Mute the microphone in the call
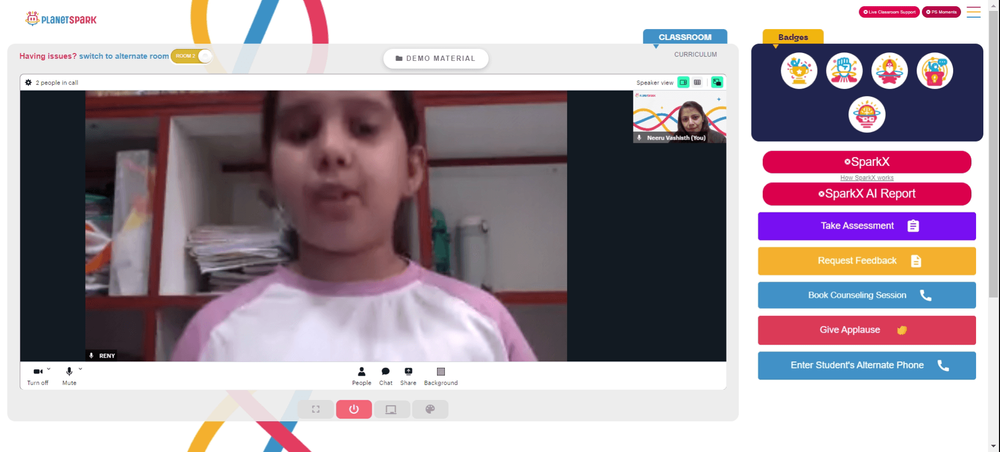 tap(69, 375)
